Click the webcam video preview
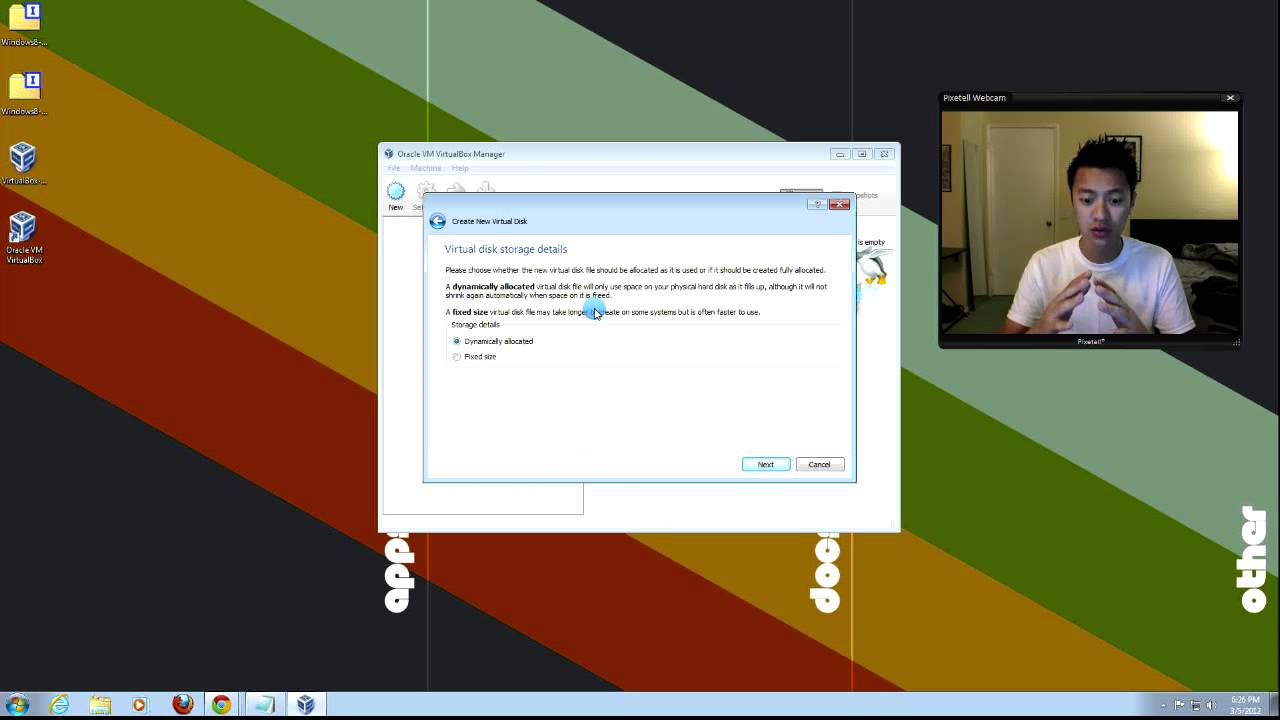1280x720 pixels. pos(1089,222)
